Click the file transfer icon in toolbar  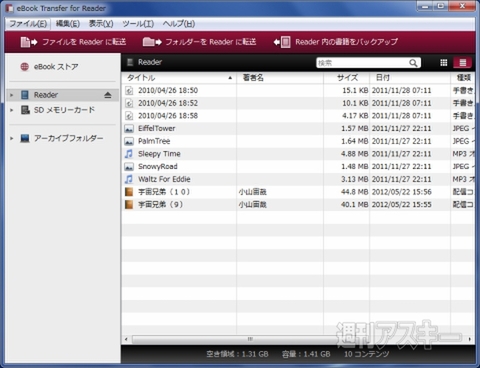tap(29, 42)
